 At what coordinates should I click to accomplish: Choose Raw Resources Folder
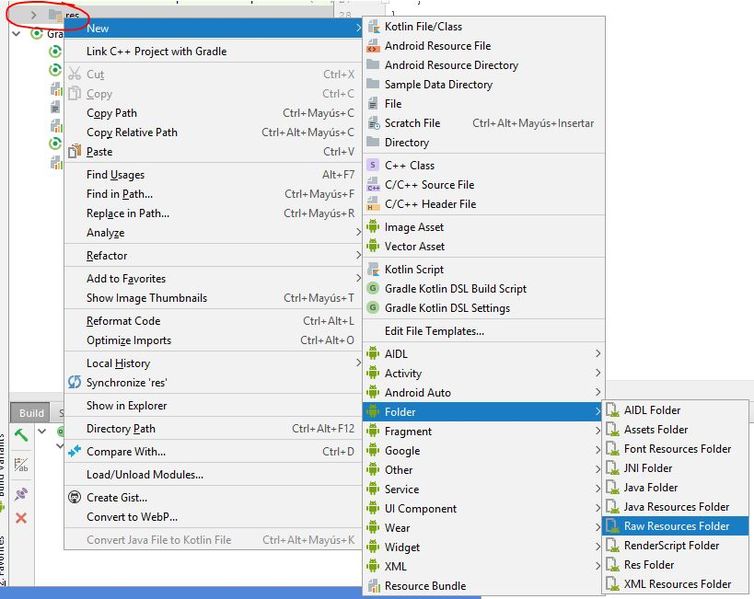[676, 526]
